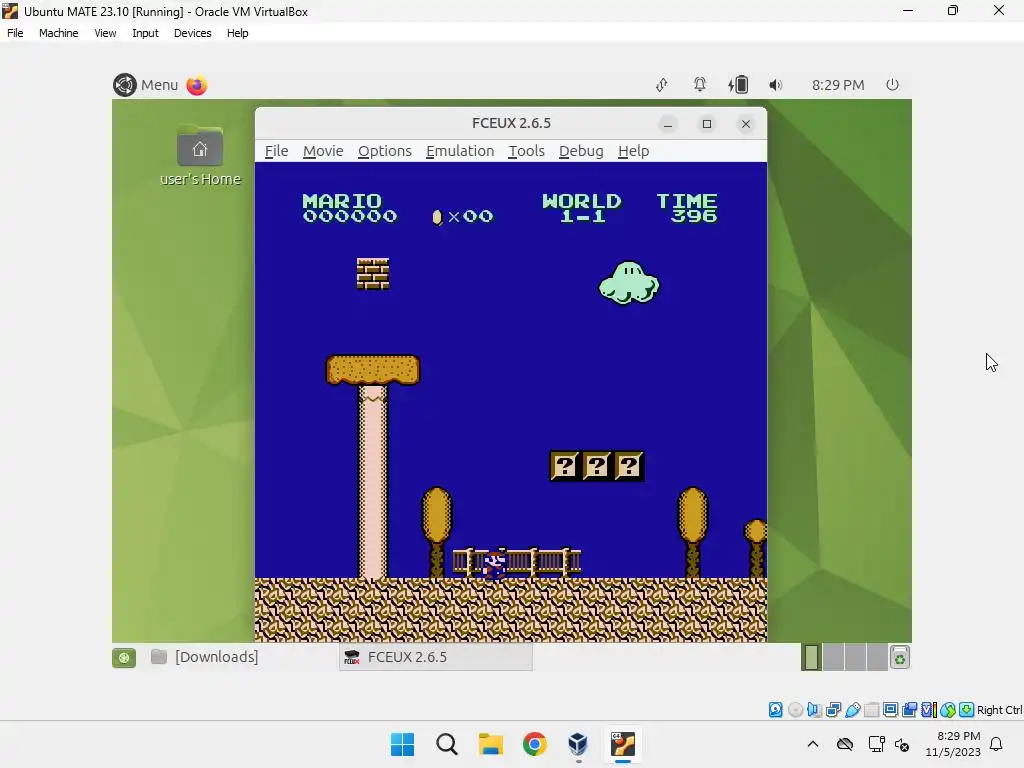Screen dimensions: 1024x768
Task: Open the FCEUX Debug menu
Action: tap(581, 151)
